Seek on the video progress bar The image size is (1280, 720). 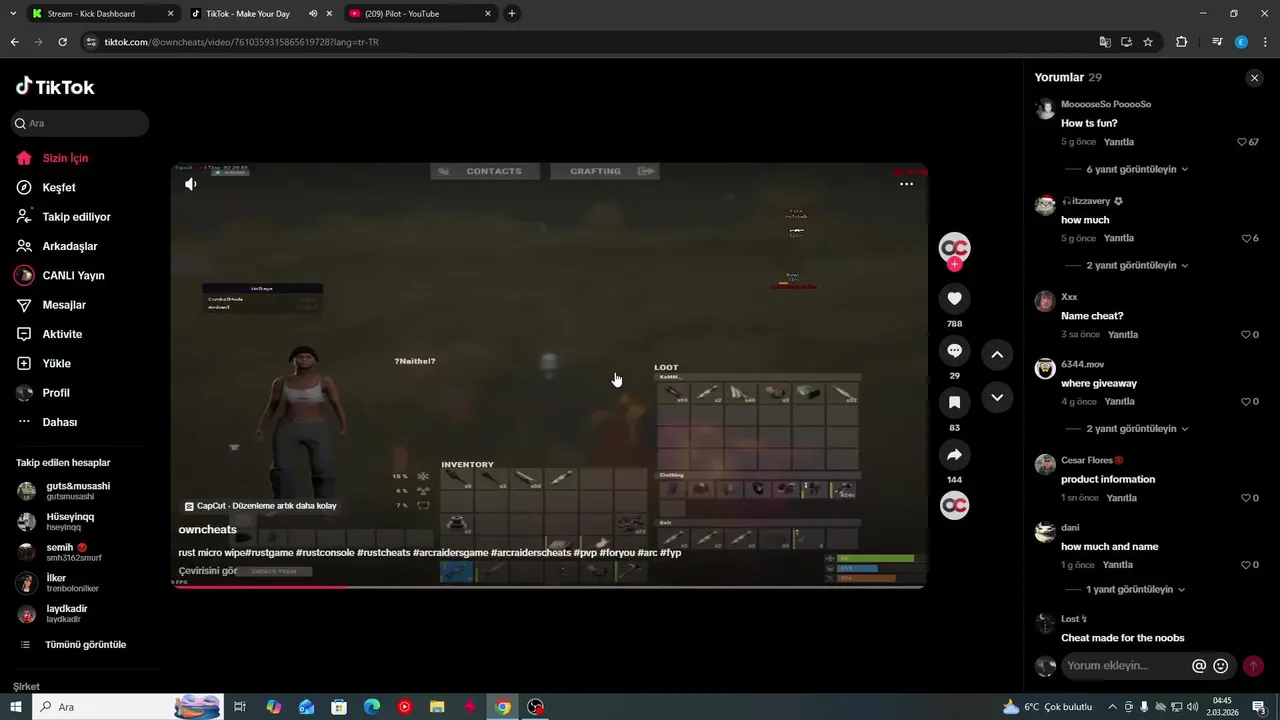(549, 586)
